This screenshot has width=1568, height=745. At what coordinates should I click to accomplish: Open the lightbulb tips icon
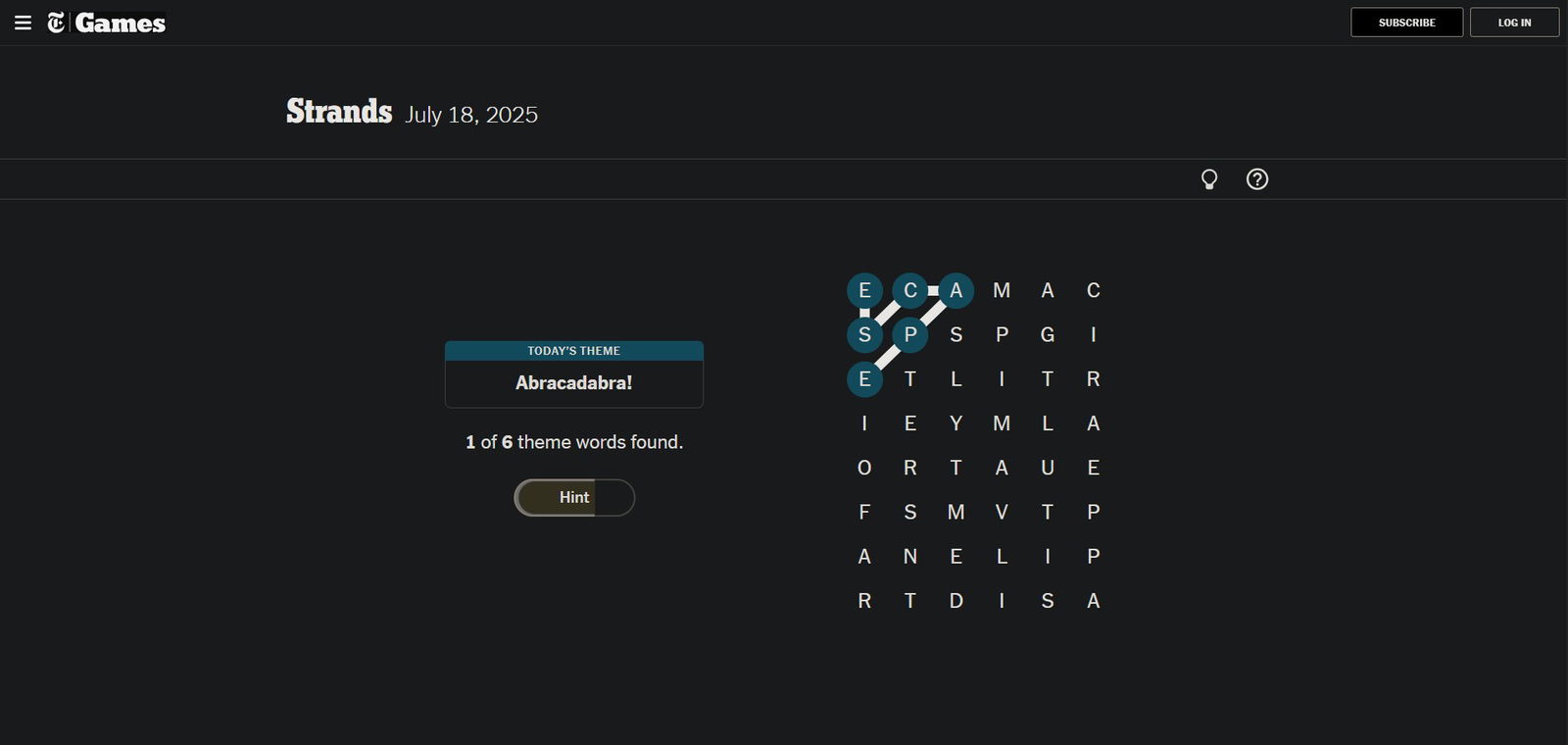click(x=1209, y=179)
